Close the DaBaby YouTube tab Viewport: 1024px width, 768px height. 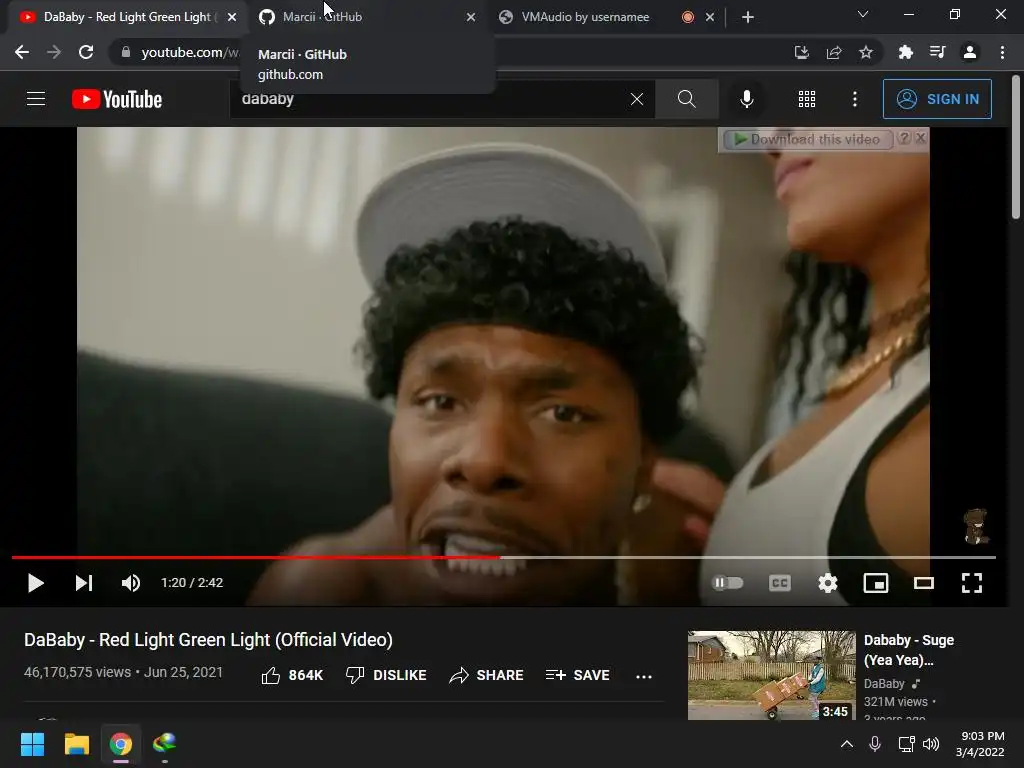pyautogui.click(x=232, y=17)
